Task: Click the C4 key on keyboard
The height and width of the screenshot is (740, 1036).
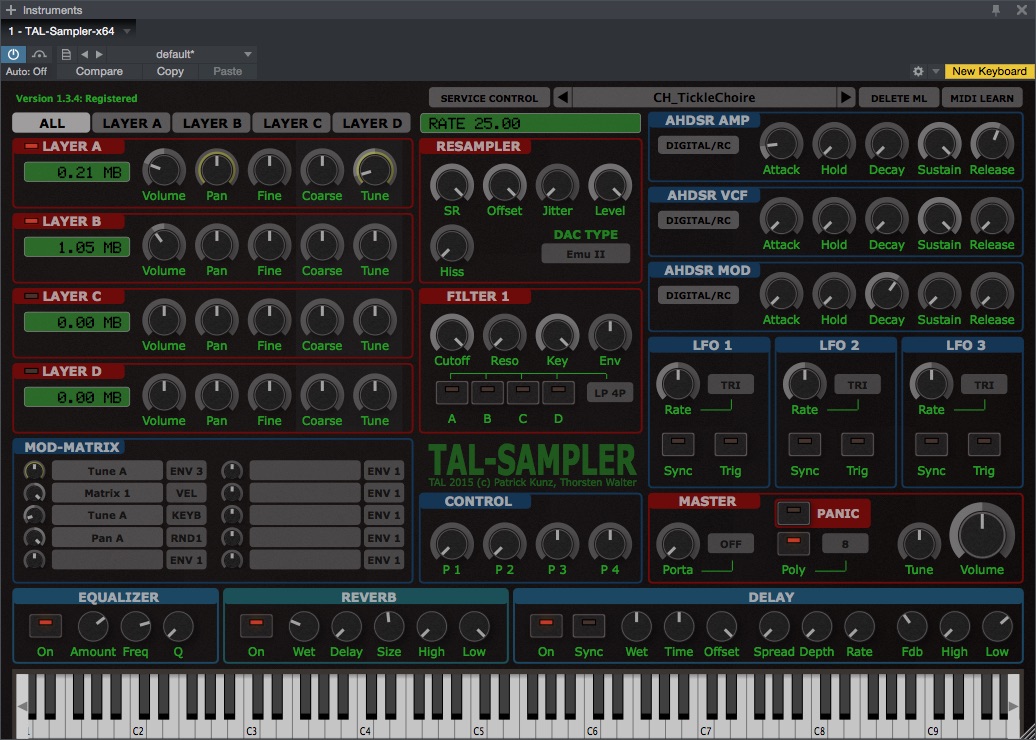Action: point(365,723)
